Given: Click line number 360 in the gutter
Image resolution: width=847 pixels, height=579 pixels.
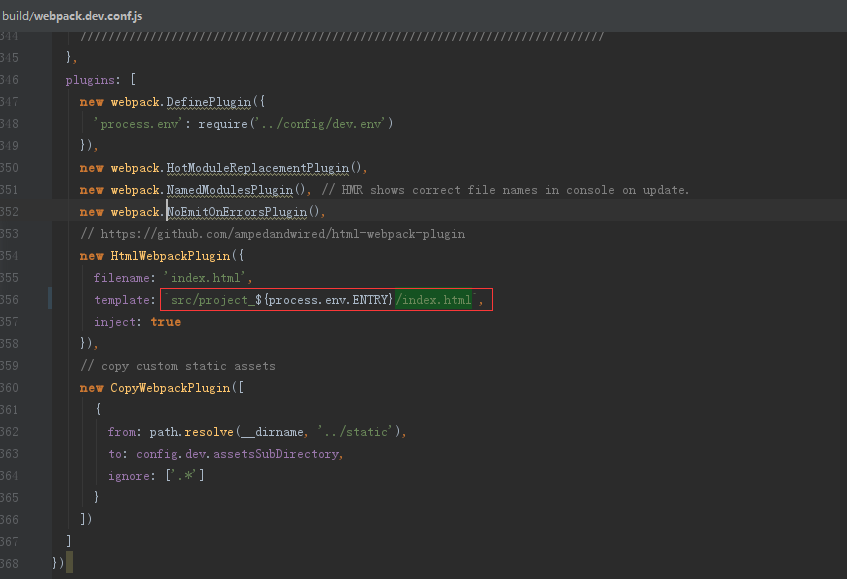Looking at the screenshot, I should pos(9,388).
